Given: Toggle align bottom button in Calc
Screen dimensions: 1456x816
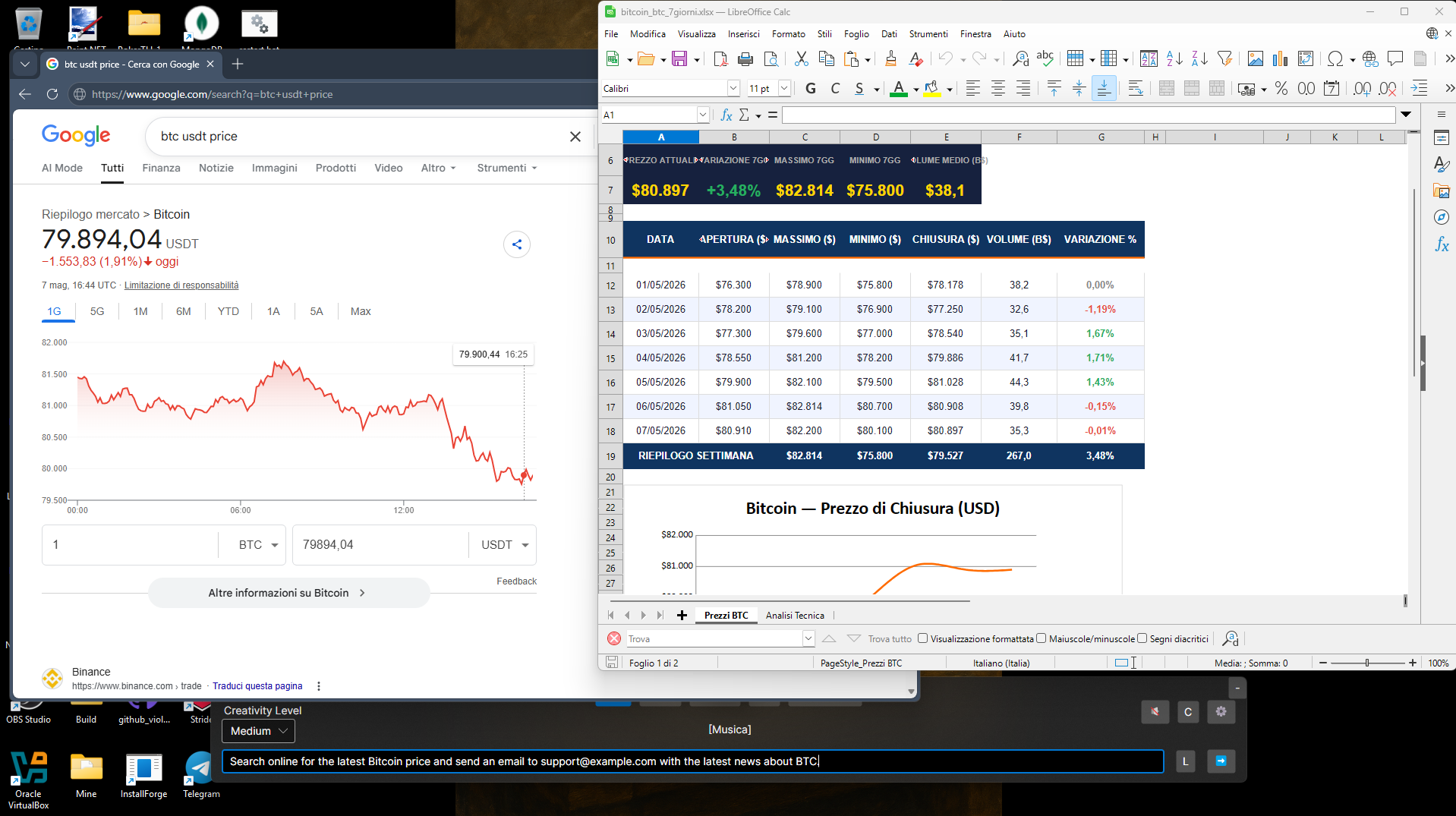Looking at the screenshot, I should pyautogui.click(x=1104, y=89).
